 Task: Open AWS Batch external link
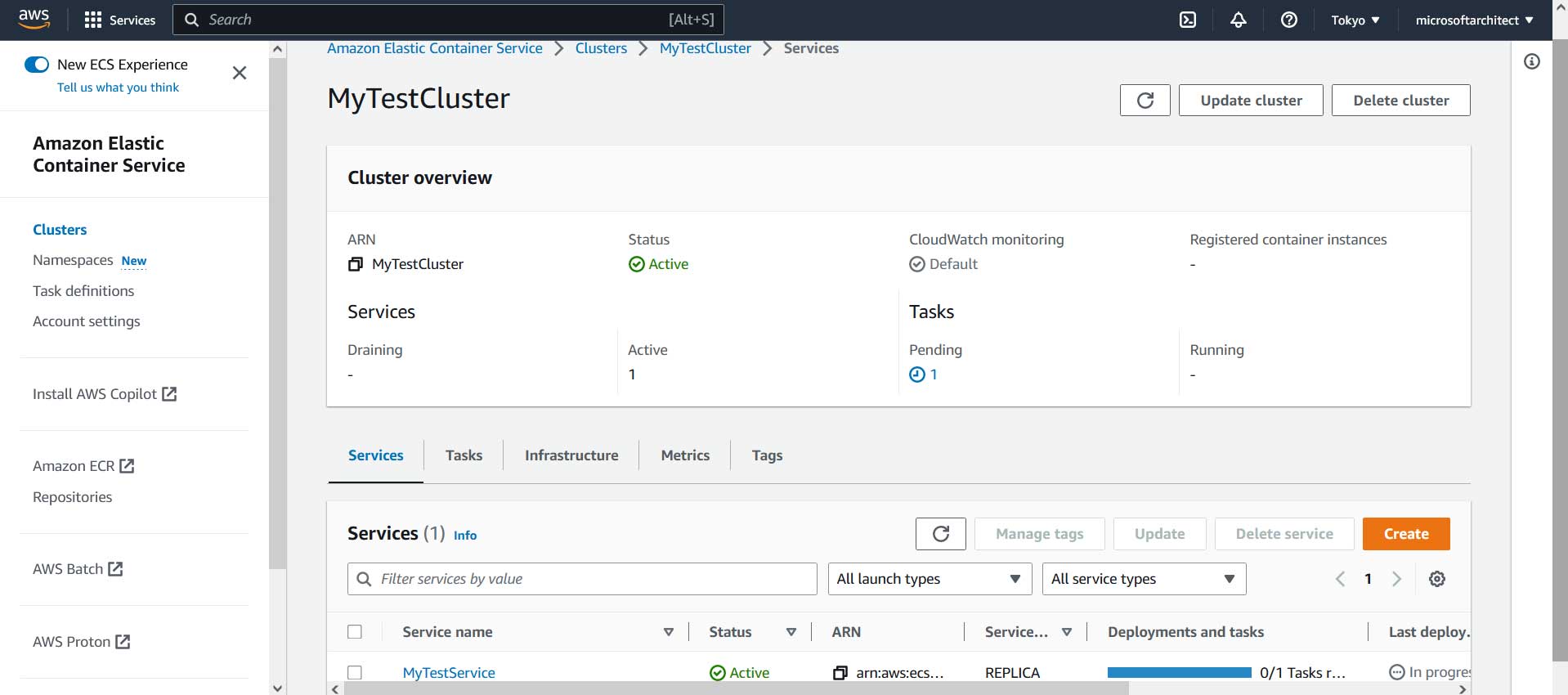tap(78, 569)
